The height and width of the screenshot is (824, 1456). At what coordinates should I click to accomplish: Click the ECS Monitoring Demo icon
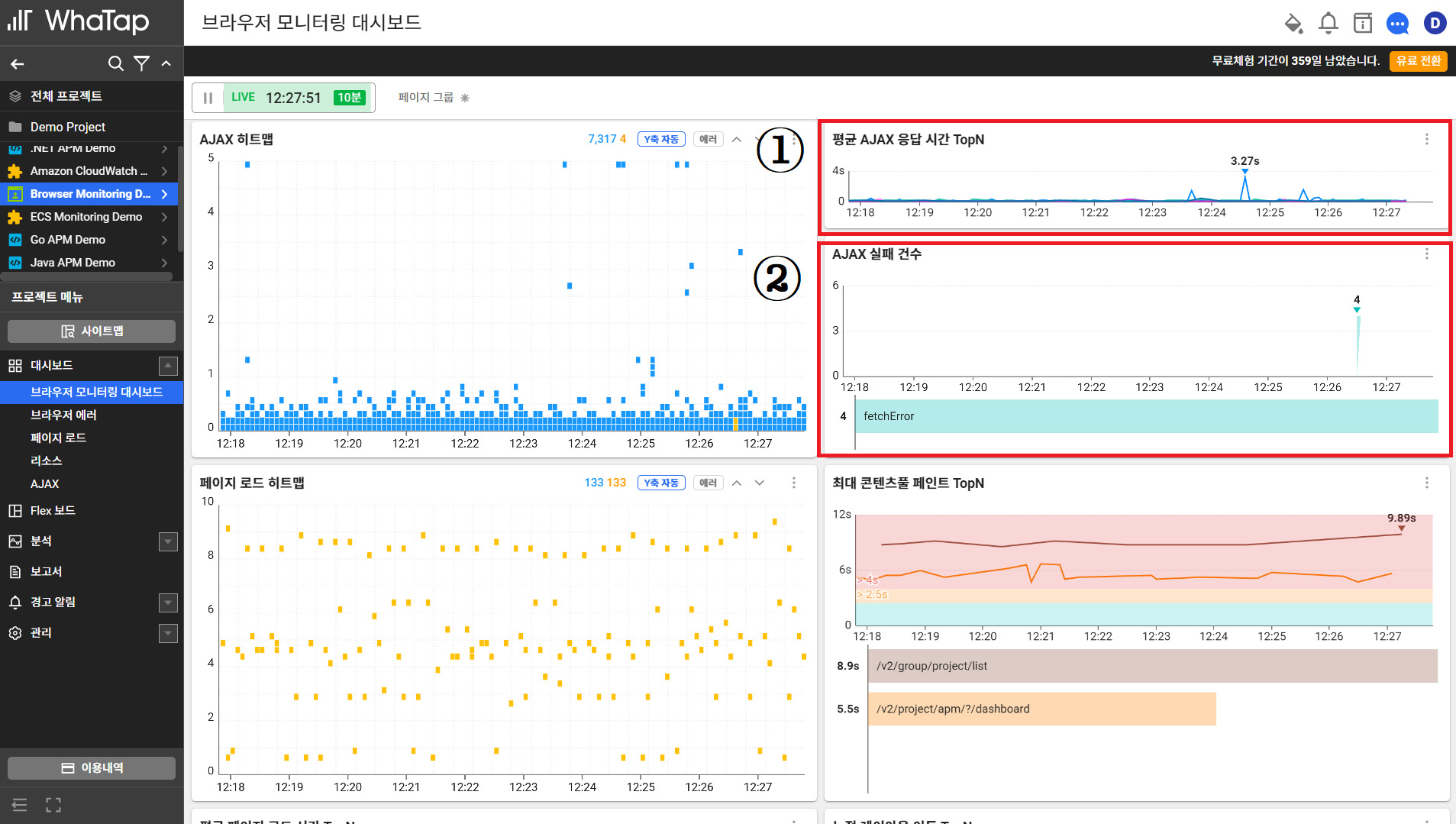[x=15, y=217]
